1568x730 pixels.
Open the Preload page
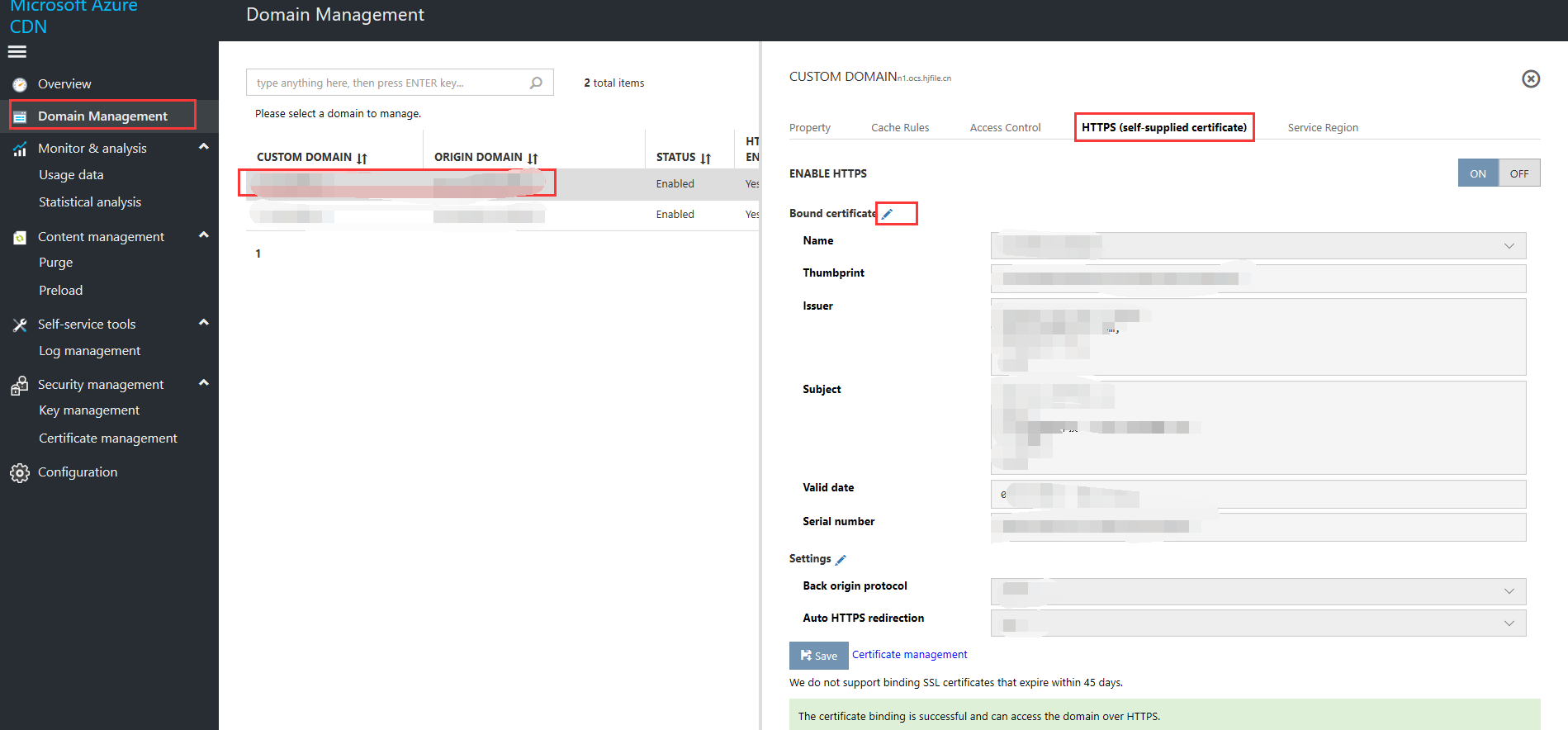61,291
